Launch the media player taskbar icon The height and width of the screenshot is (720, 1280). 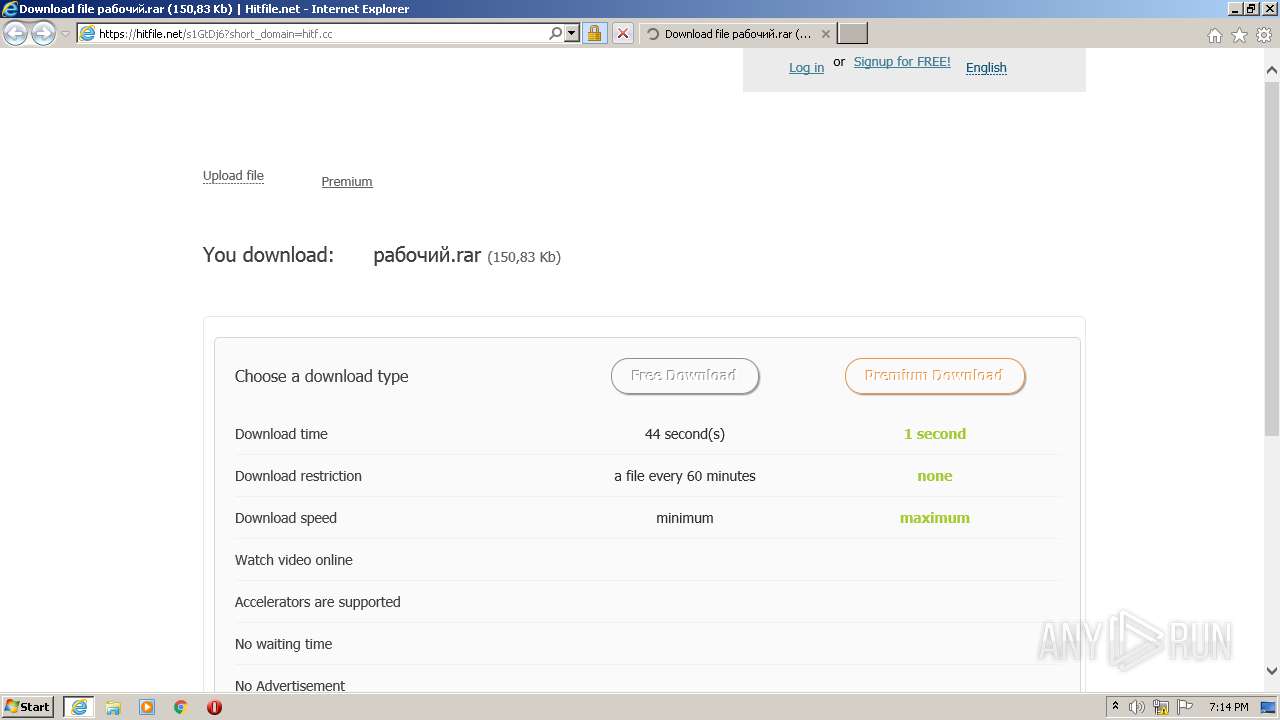(x=147, y=707)
